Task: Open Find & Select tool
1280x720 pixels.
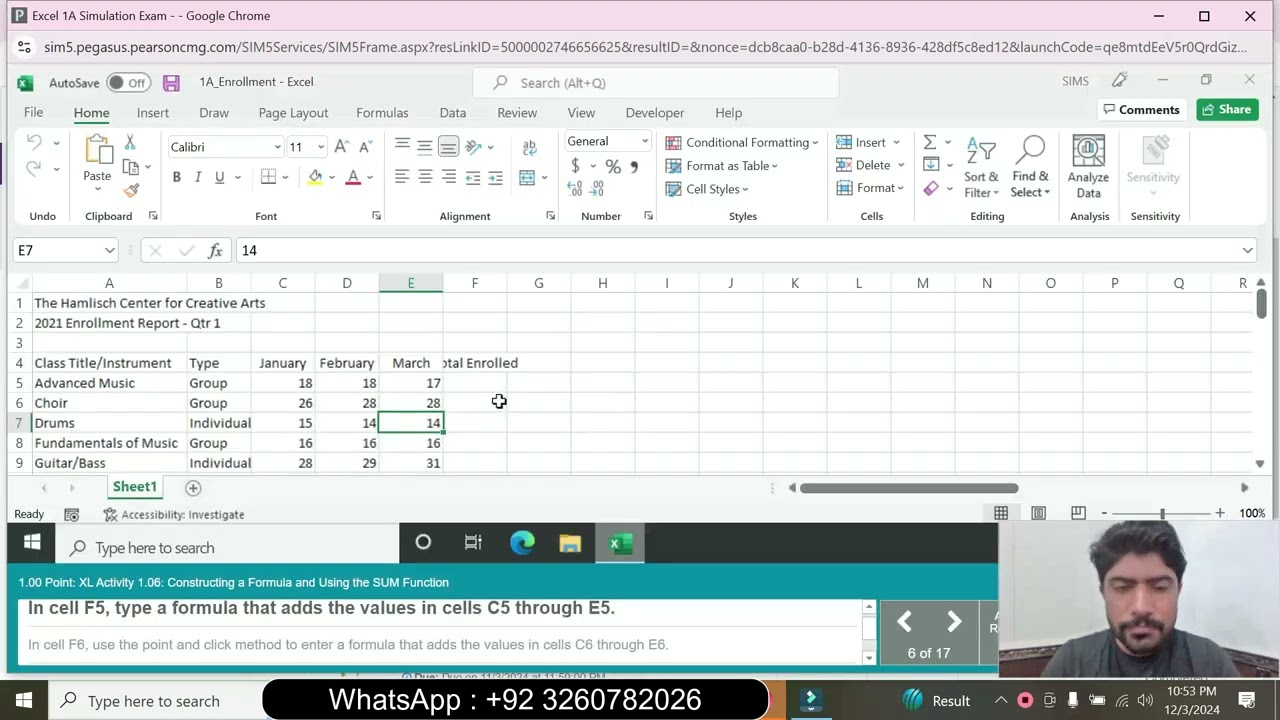Action: click(x=1030, y=166)
